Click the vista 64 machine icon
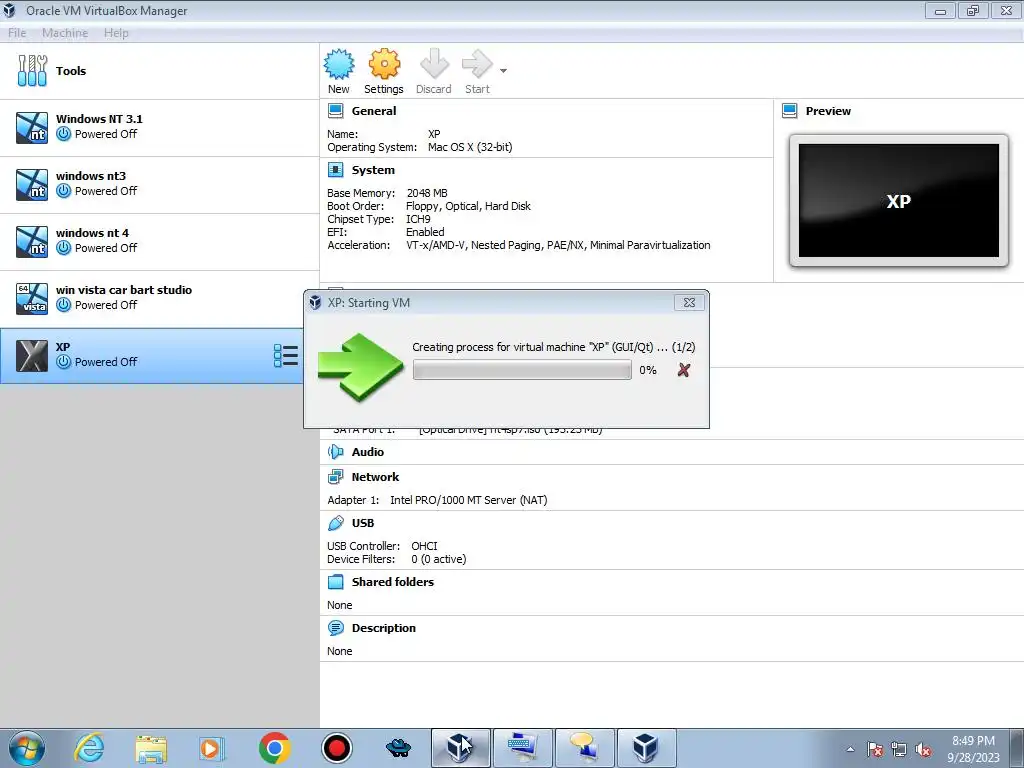 coord(32,299)
